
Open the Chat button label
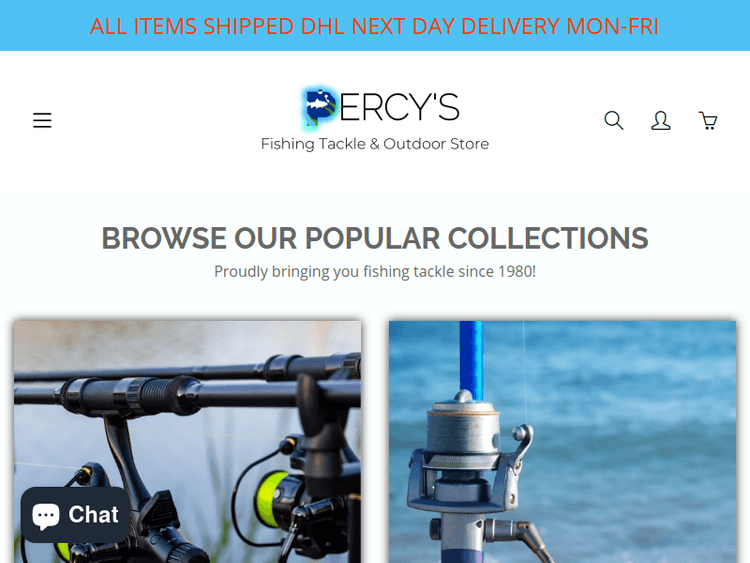click(x=93, y=515)
